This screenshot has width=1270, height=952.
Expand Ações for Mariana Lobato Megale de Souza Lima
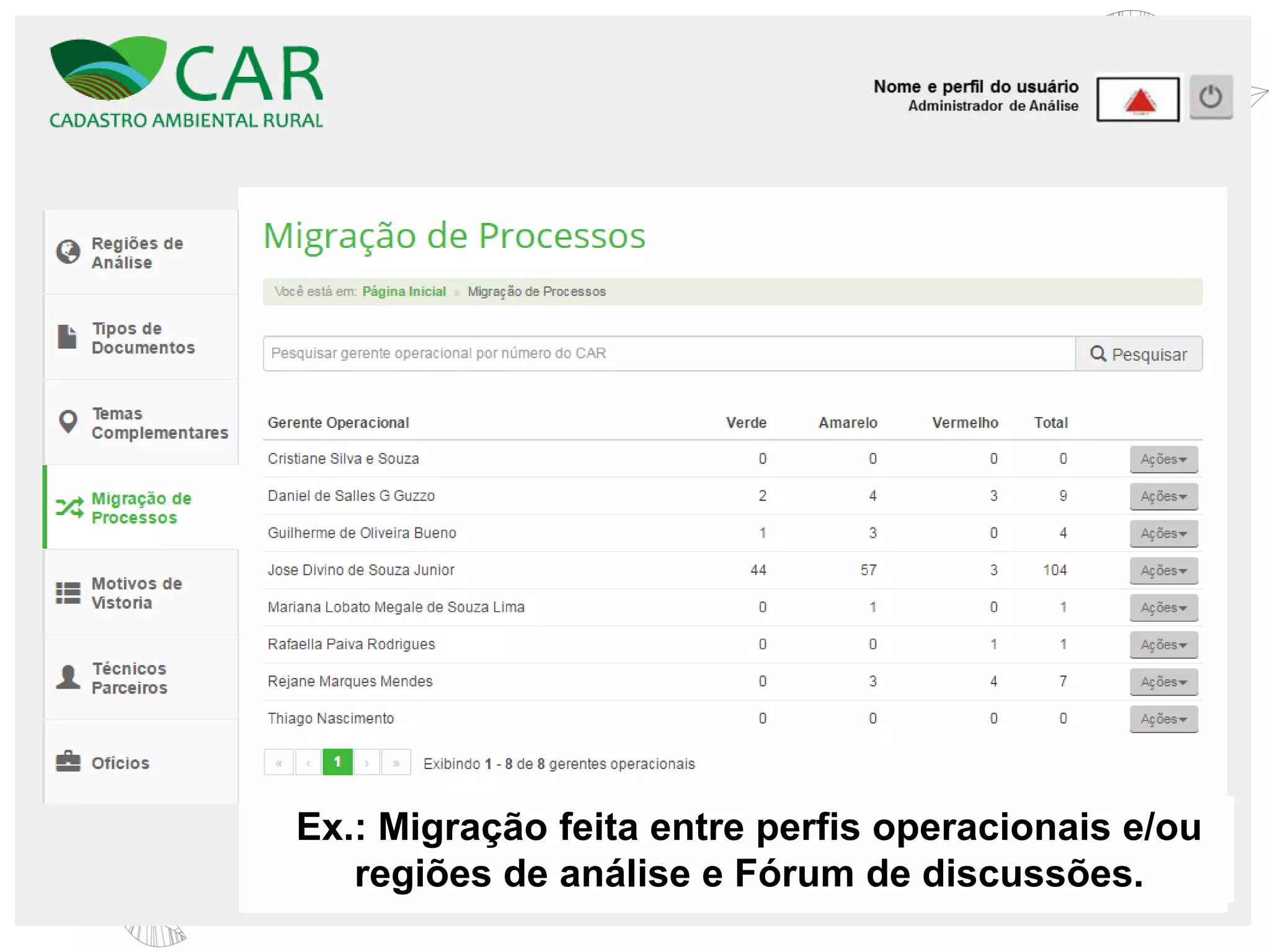tap(1163, 608)
